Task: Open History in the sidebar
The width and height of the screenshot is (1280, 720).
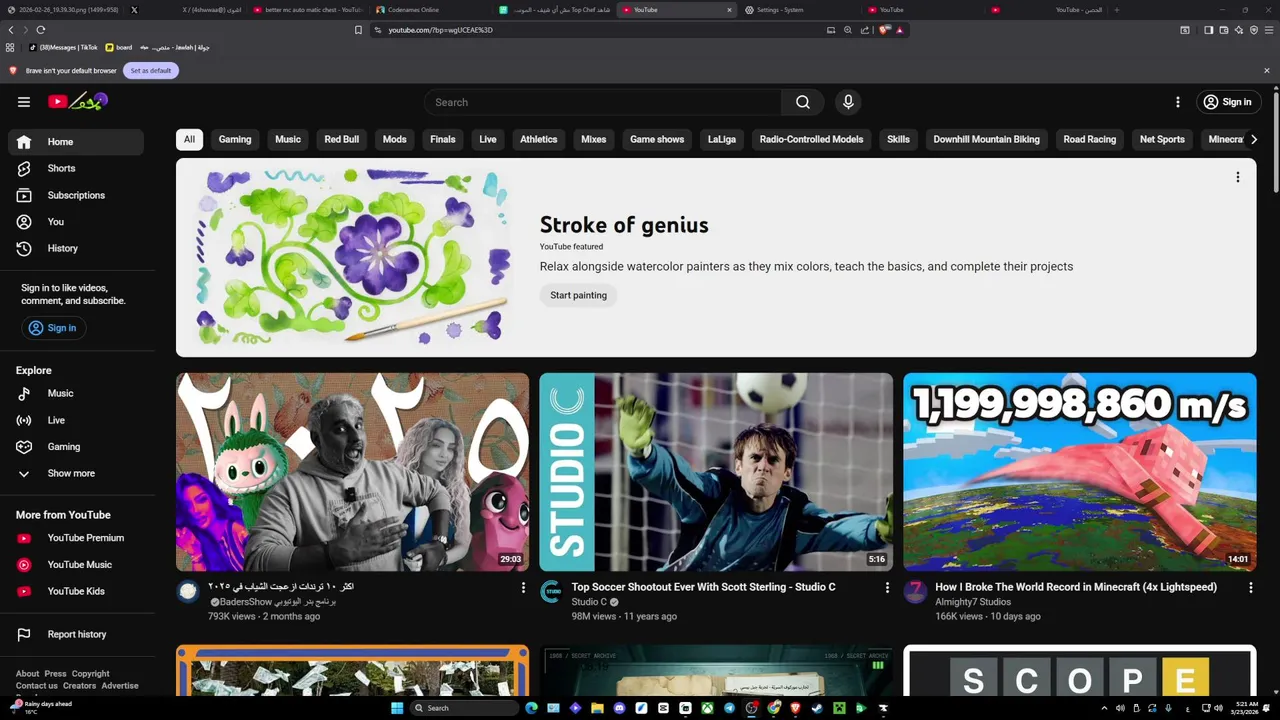Action: coord(76,248)
